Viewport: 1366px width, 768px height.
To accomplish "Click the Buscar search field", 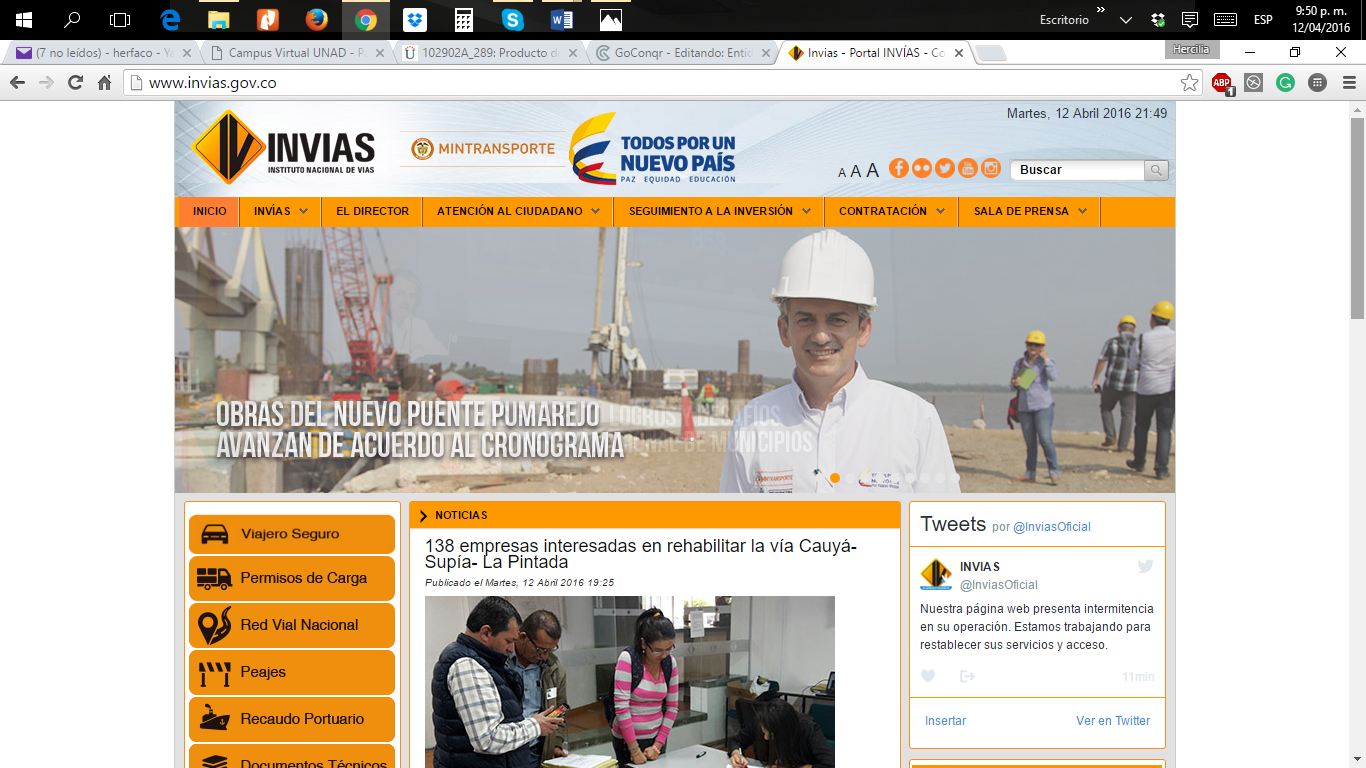I will tap(1077, 170).
